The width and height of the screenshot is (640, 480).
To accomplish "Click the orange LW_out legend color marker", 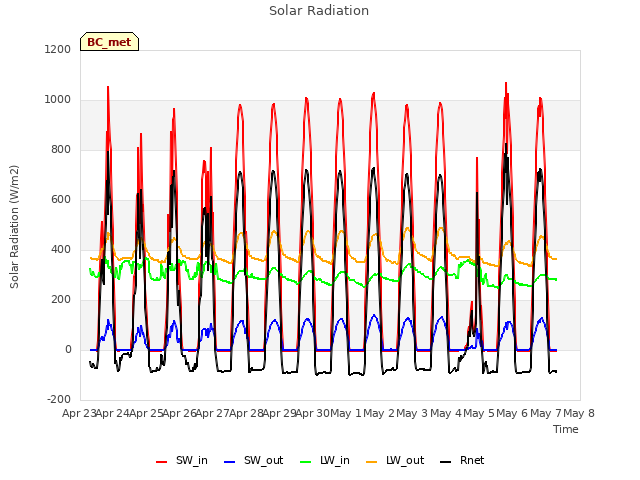I will tap(372, 462).
